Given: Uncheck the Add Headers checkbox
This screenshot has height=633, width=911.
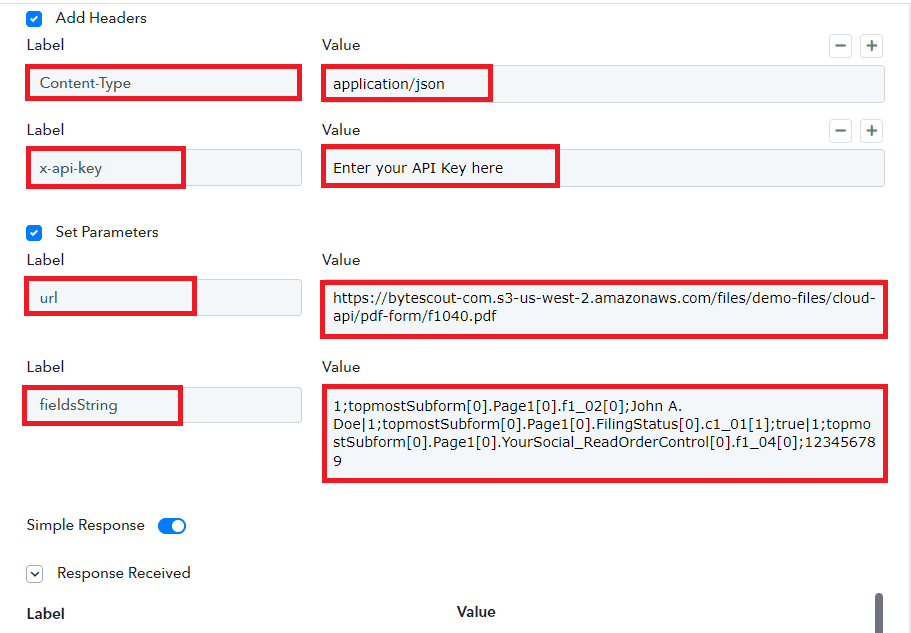Looking at the screenshot, I should pyautogui.click(x=33, y=18).
